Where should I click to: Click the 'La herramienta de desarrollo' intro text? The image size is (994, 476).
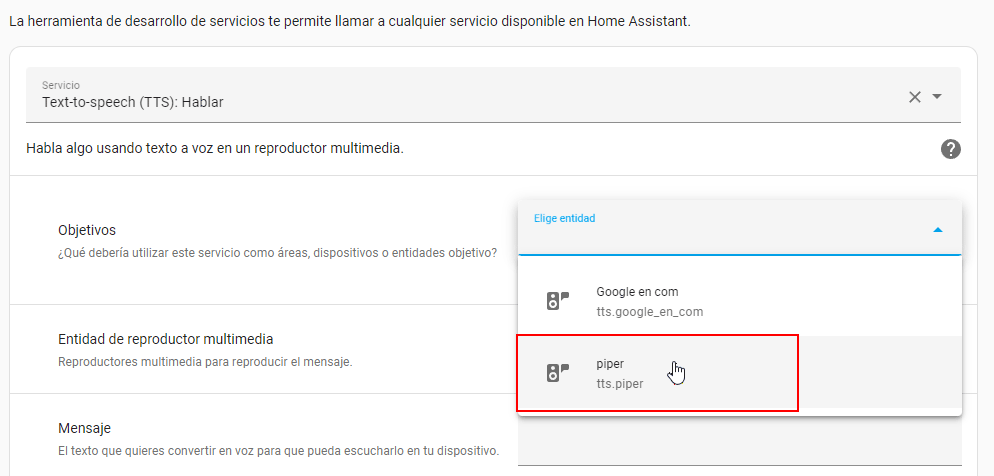pyautogui.click(x=348, y=20)
